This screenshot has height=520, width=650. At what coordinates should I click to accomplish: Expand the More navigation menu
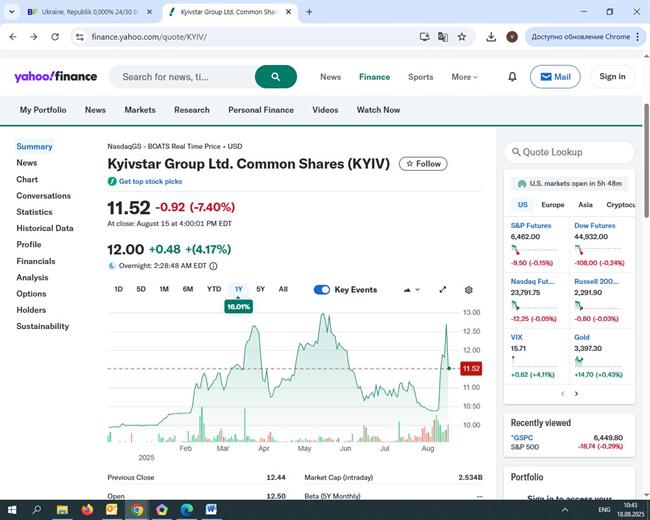click(464, 77)
